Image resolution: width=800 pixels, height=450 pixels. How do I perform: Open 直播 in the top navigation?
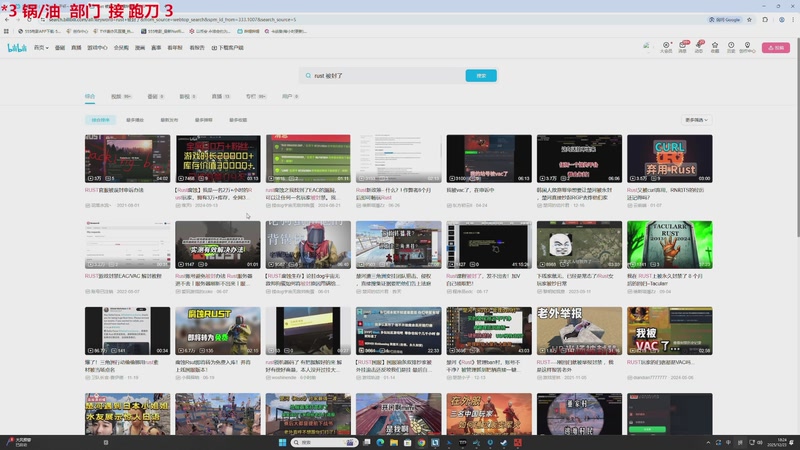76,47
